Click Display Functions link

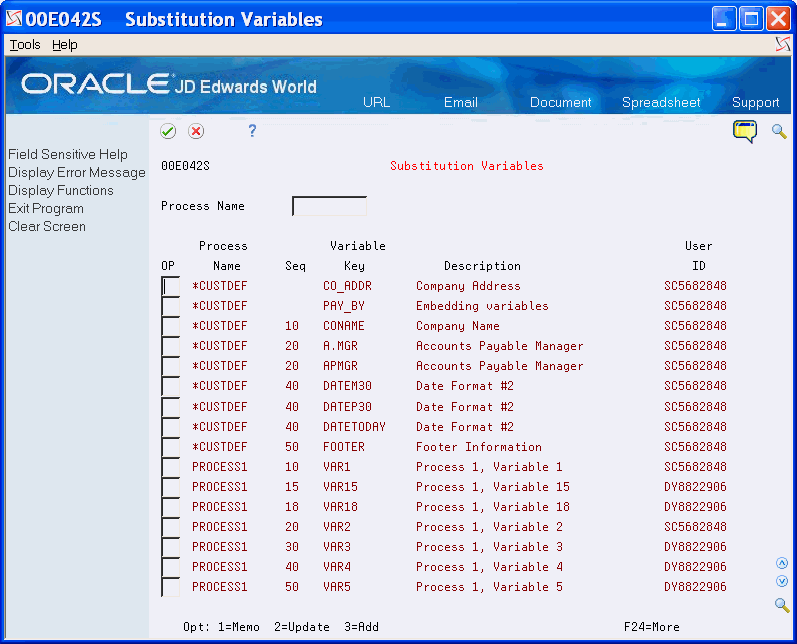click(x=60, y=190)
